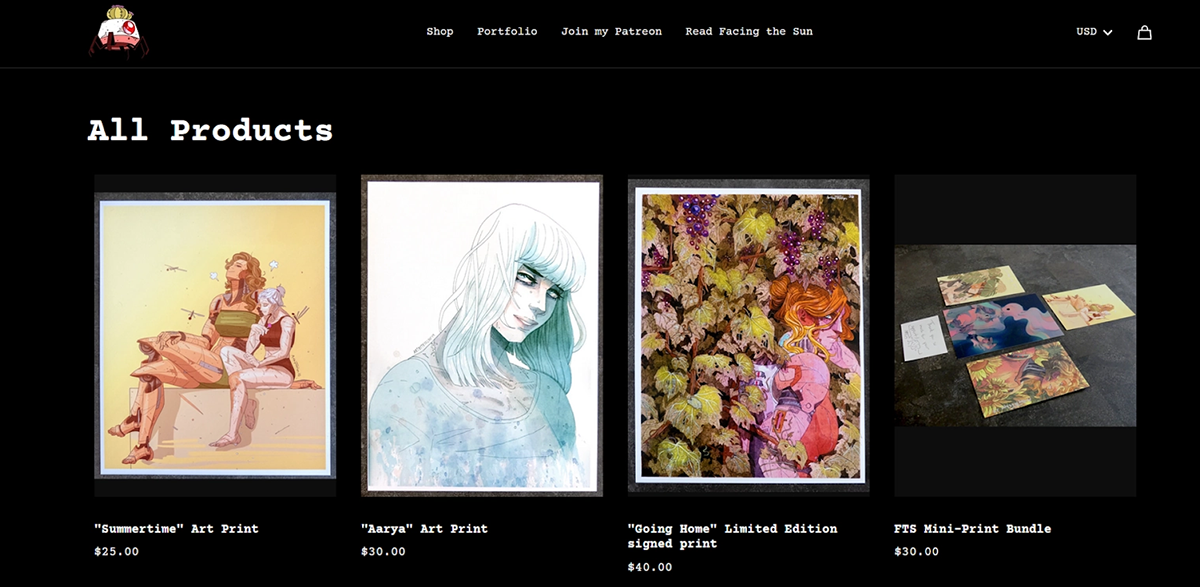Screen dimensions: 1200x587
Task: View the Summertime art print image
Action: click(215, 336)
